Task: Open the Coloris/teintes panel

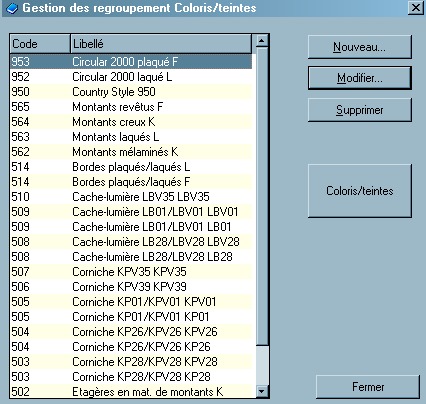Action: (x=360, y=191)
